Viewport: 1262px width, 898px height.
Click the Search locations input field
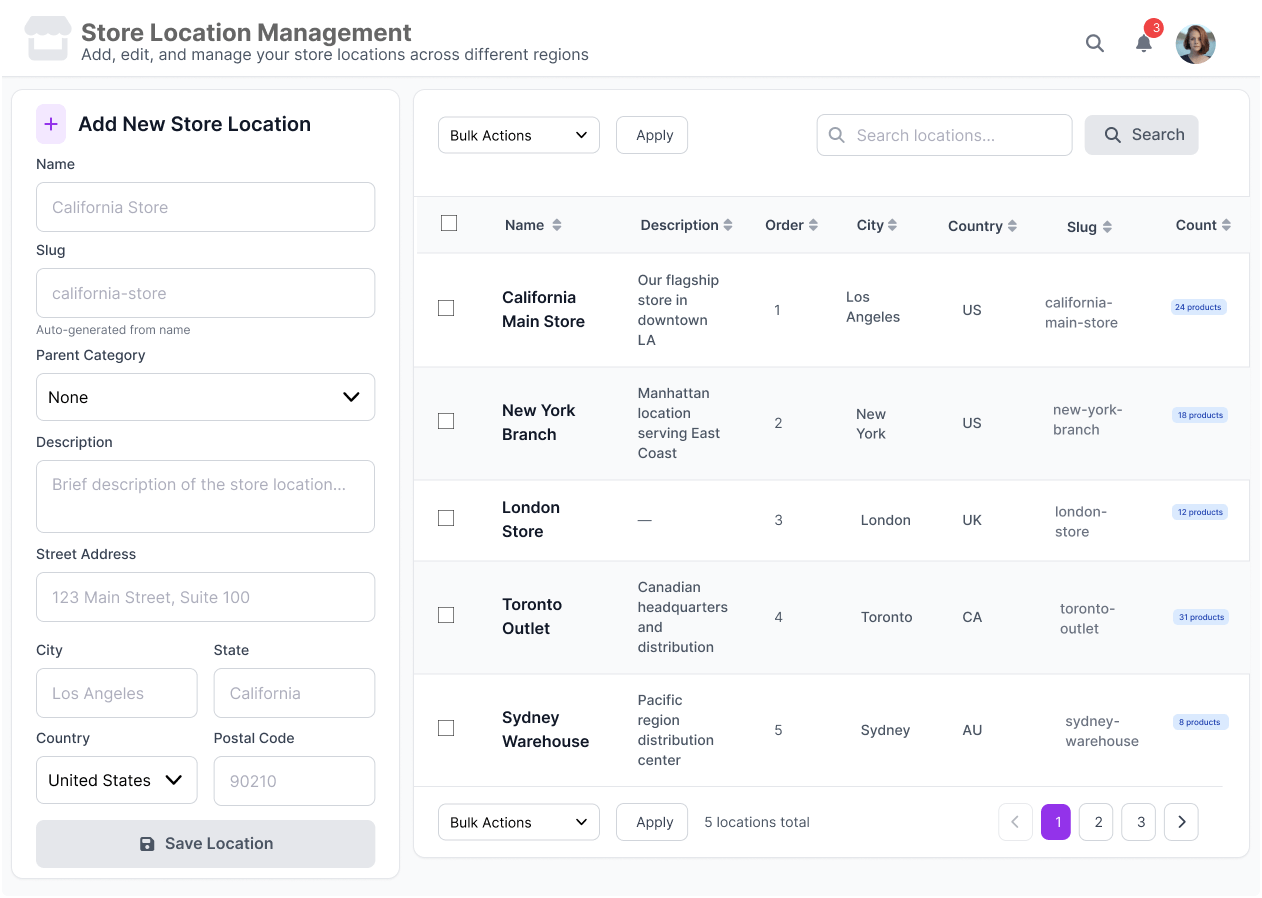pos(944,134)
